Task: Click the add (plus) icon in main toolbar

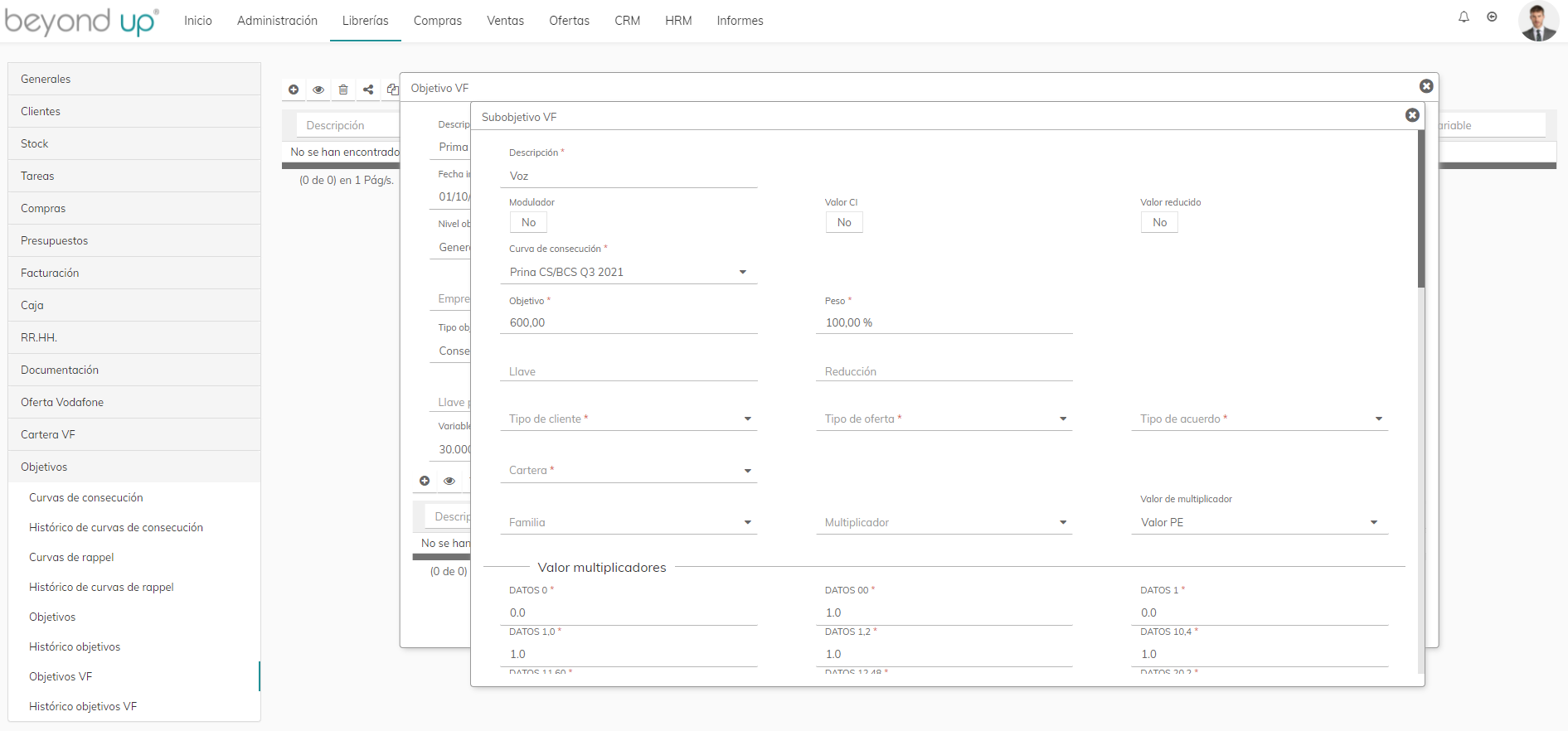Action: 294,90
